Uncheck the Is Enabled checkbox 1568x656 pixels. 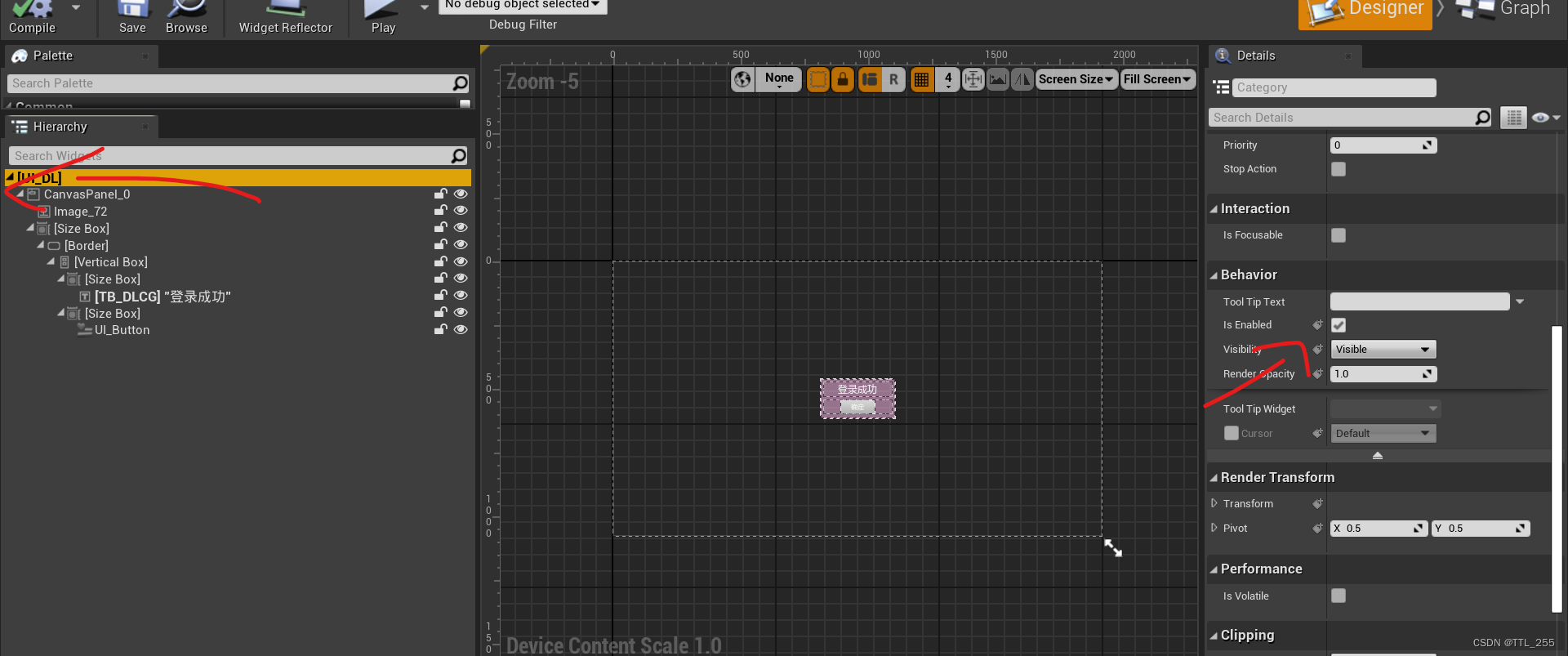click(1339, 325)
